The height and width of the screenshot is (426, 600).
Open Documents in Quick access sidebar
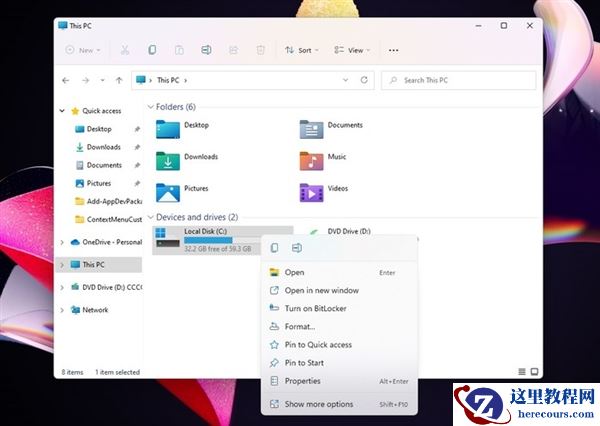104,165
